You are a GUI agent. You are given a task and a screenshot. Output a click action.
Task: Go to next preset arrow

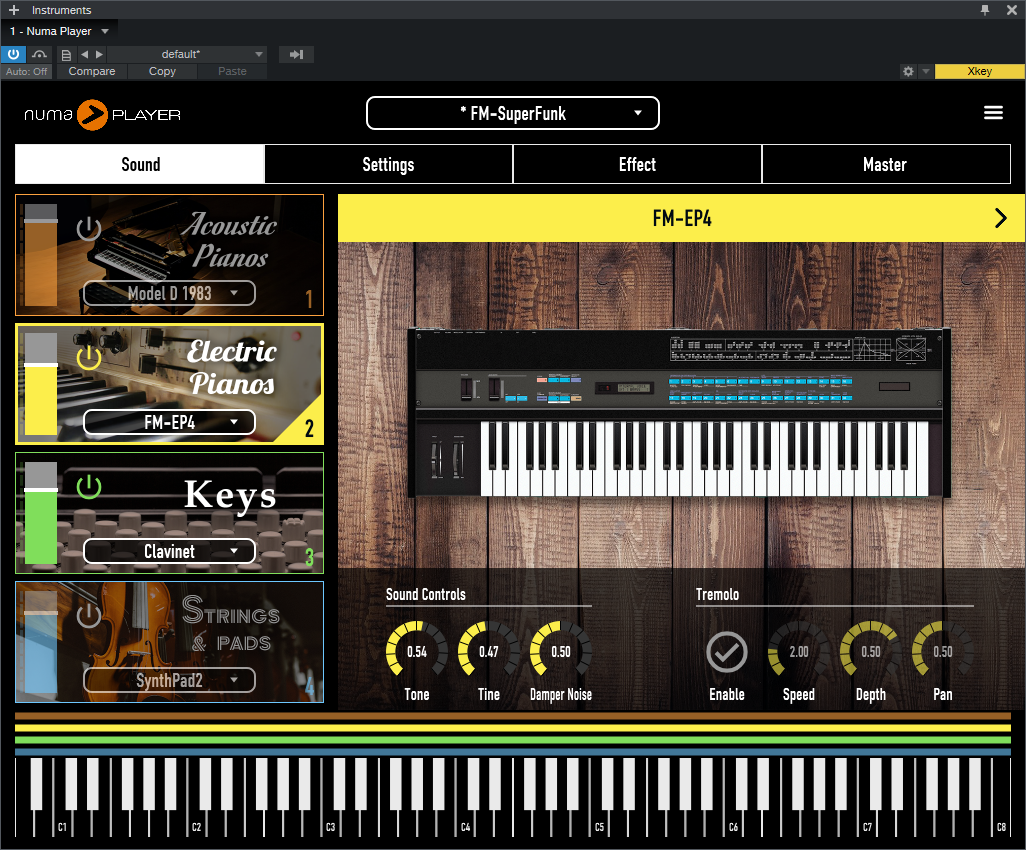coord(99,54)
